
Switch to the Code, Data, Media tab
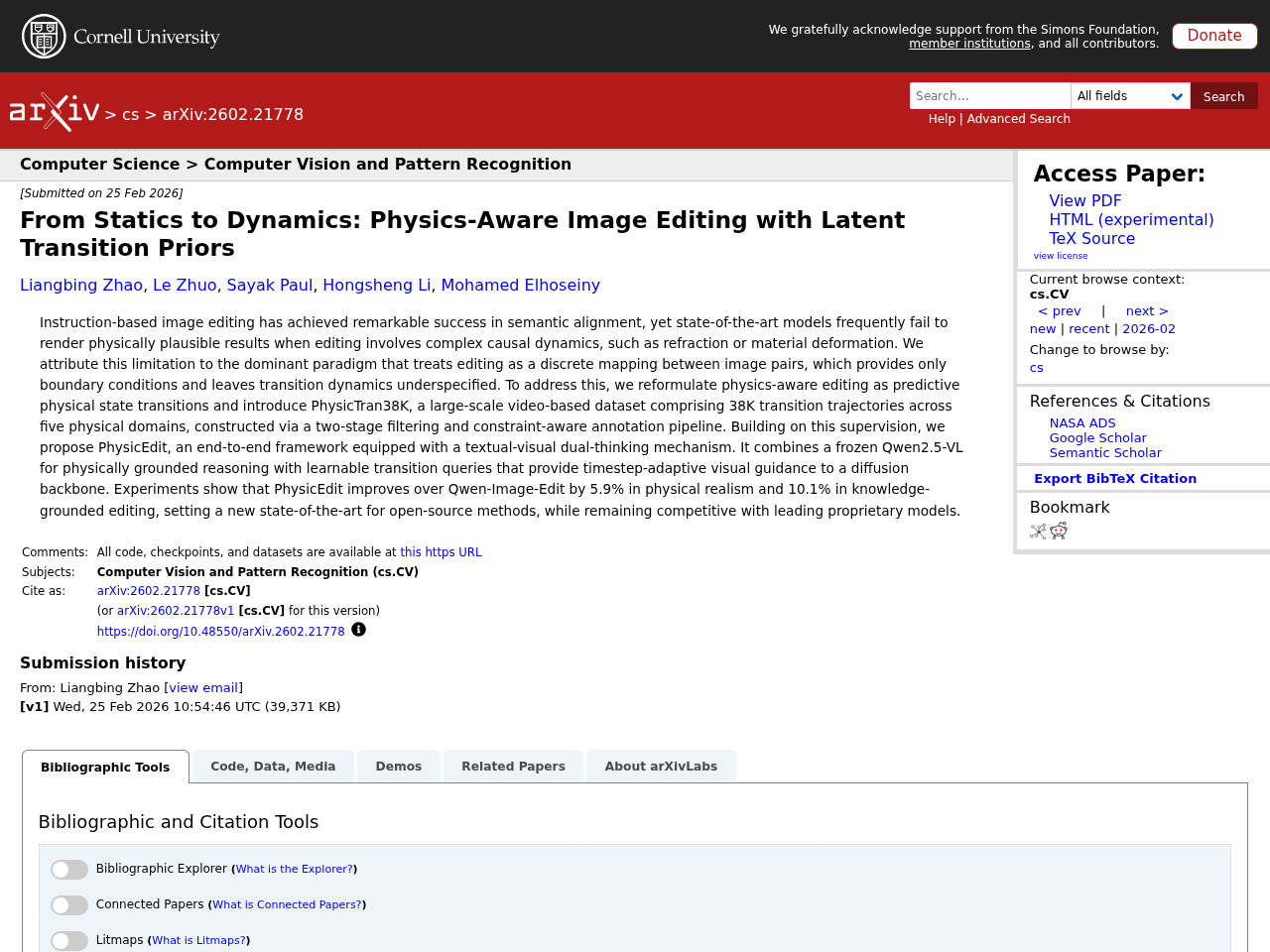(x=271, y=766)
